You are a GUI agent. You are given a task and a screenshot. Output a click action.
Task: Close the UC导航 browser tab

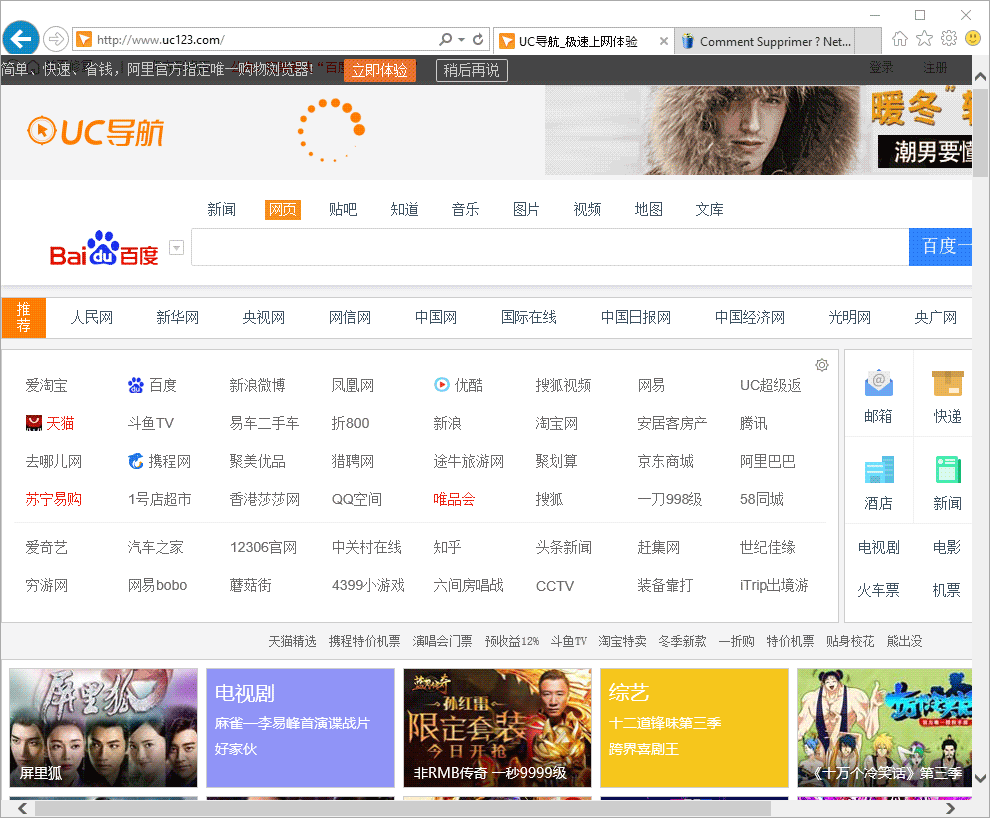[664, 41]
